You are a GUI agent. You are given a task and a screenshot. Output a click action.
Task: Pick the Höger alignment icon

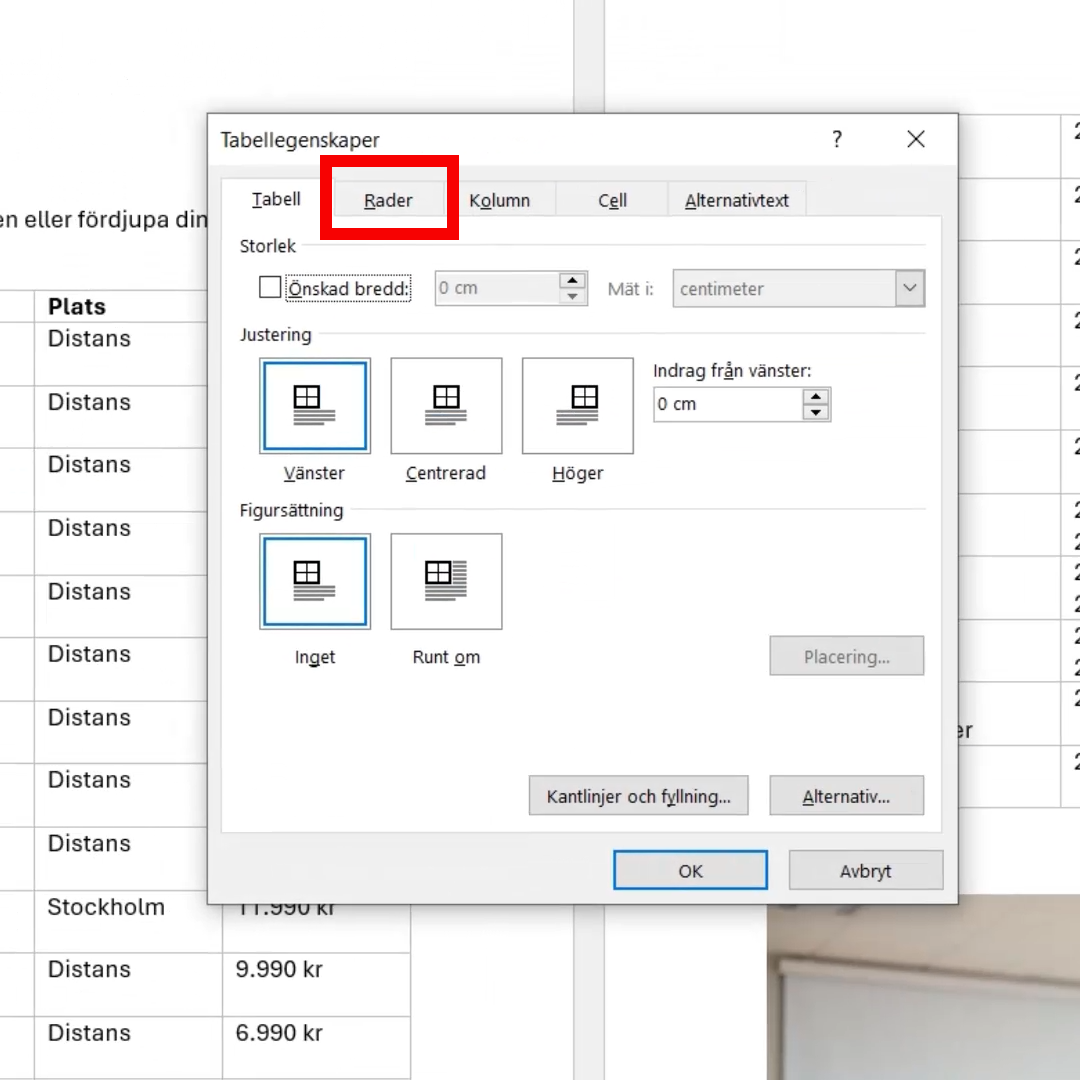coord(577,405)
